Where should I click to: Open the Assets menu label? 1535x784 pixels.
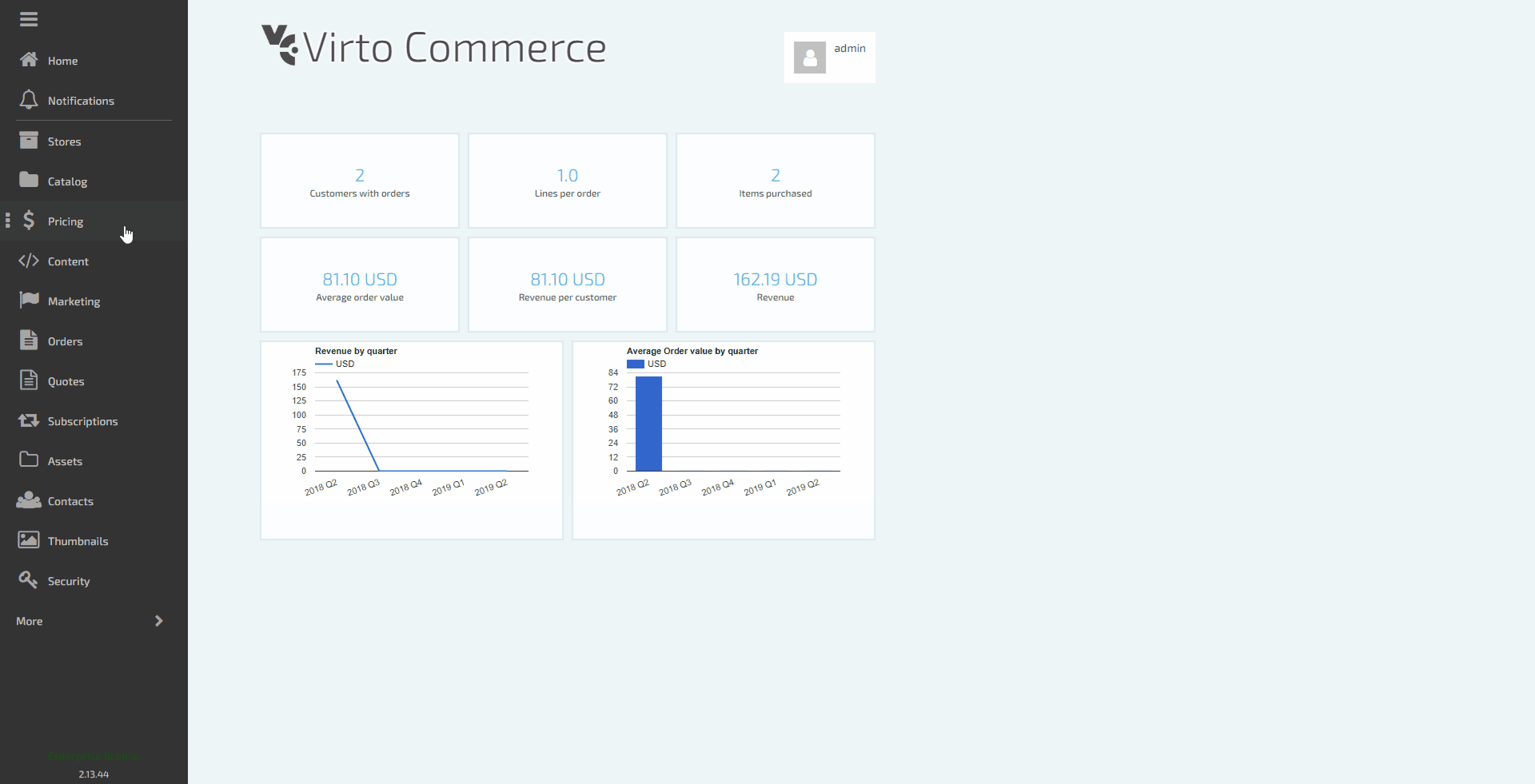[x=65, y=461]
